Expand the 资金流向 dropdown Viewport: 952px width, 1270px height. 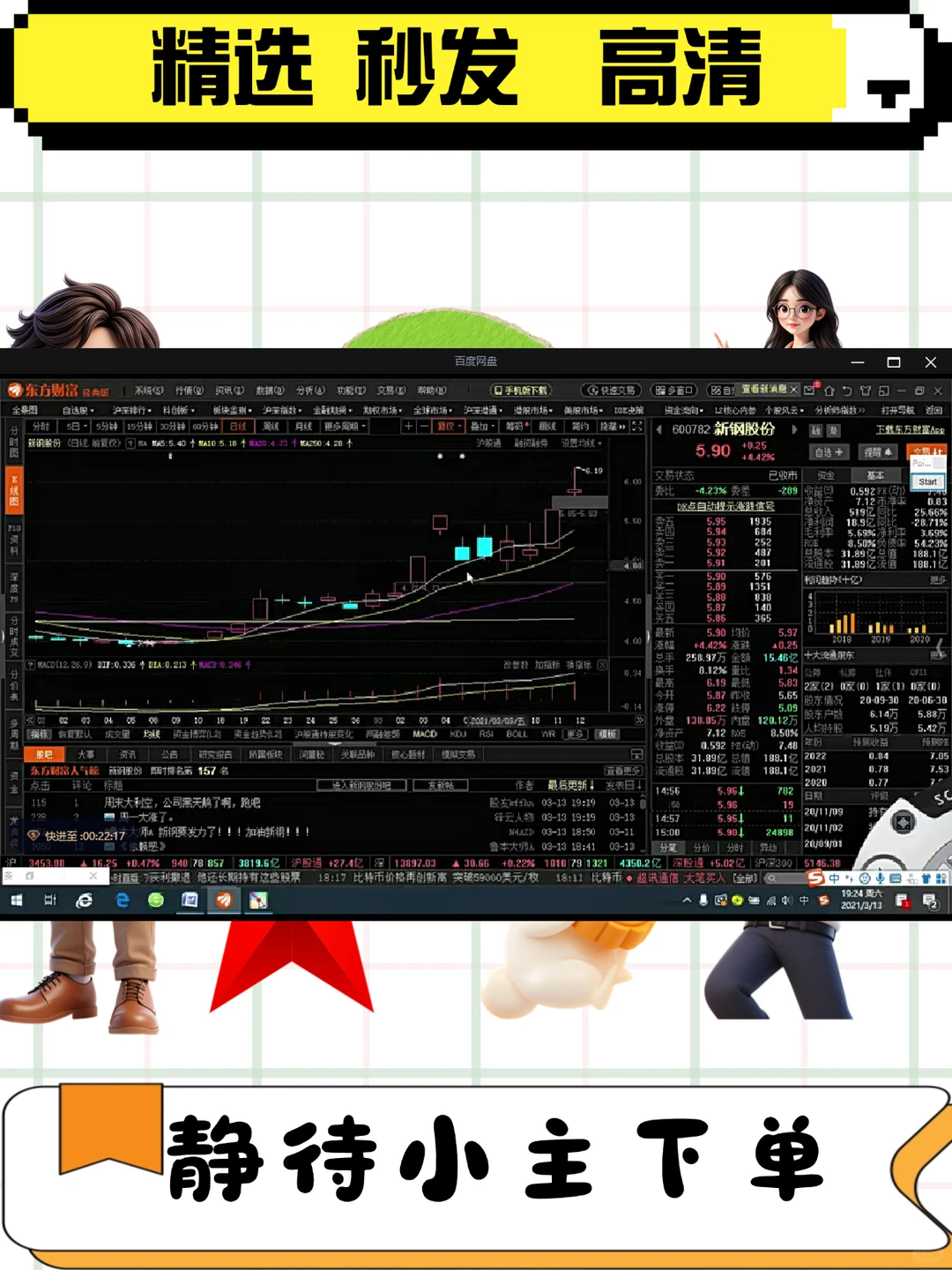(x=683, y=410)
